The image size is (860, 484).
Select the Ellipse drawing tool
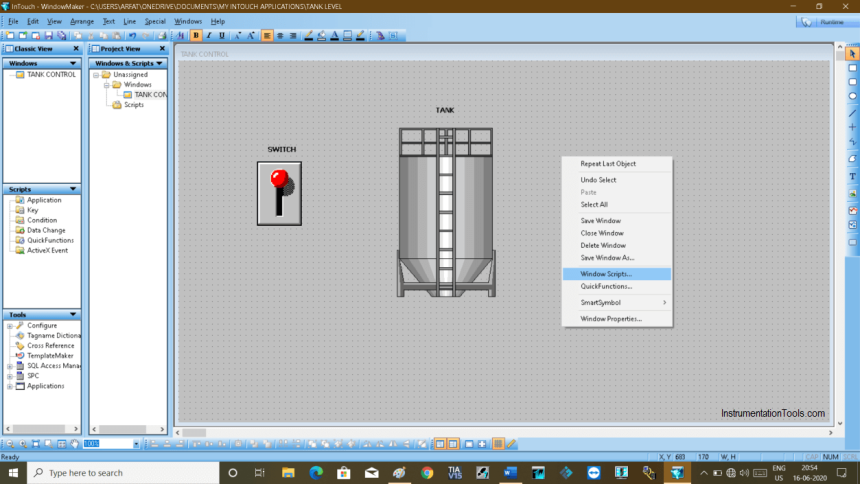[852, 96]
